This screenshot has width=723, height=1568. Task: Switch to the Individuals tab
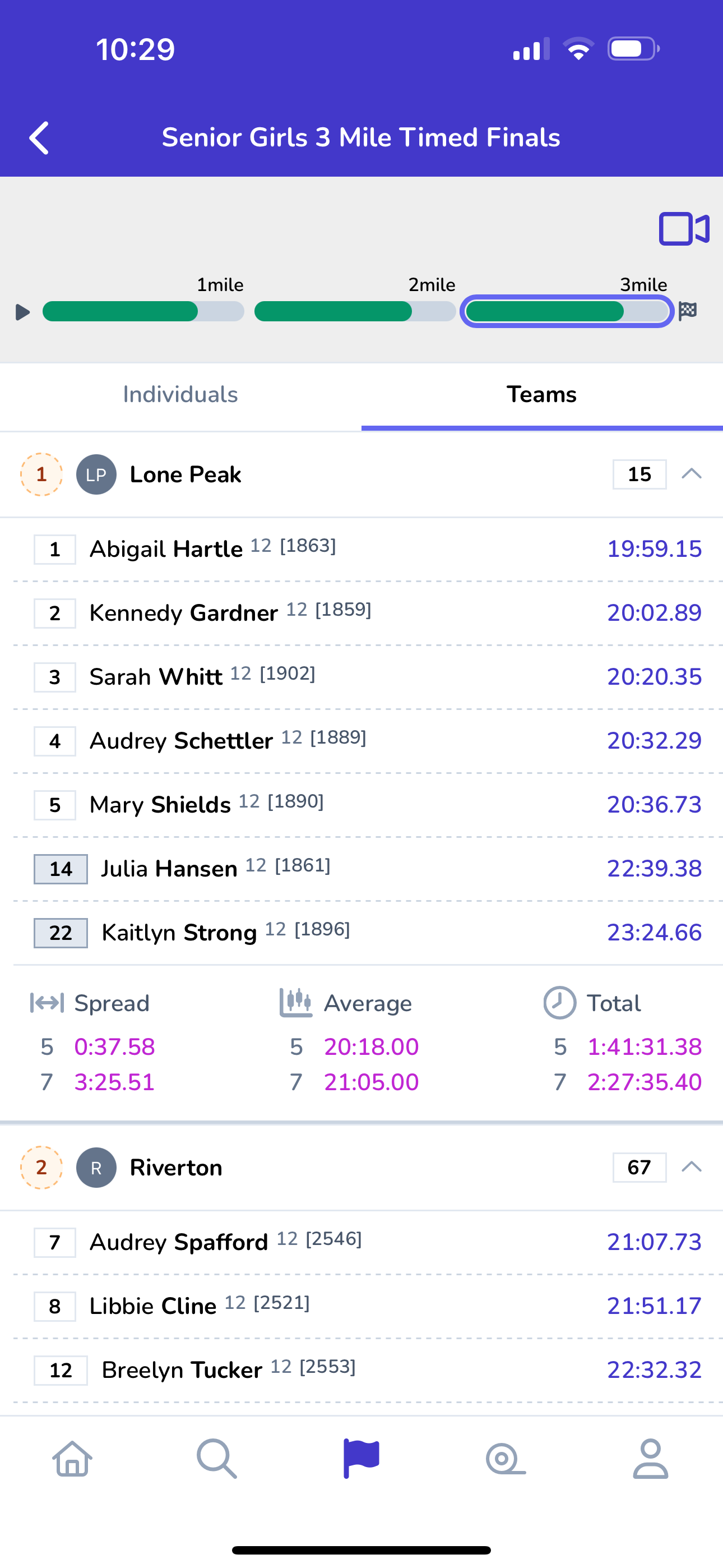coord(180,394)
